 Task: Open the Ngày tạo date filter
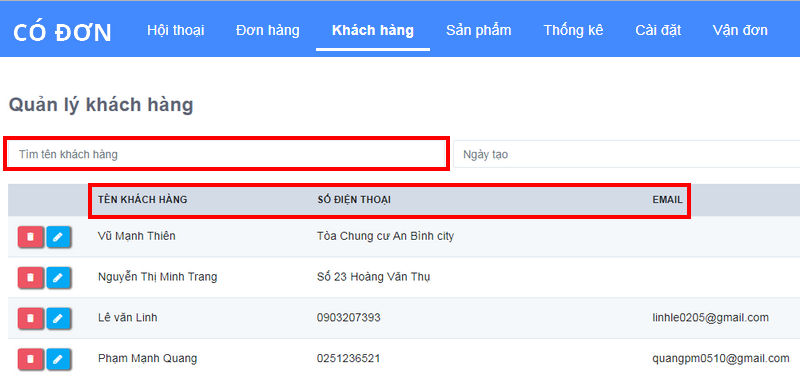[627, 154]
